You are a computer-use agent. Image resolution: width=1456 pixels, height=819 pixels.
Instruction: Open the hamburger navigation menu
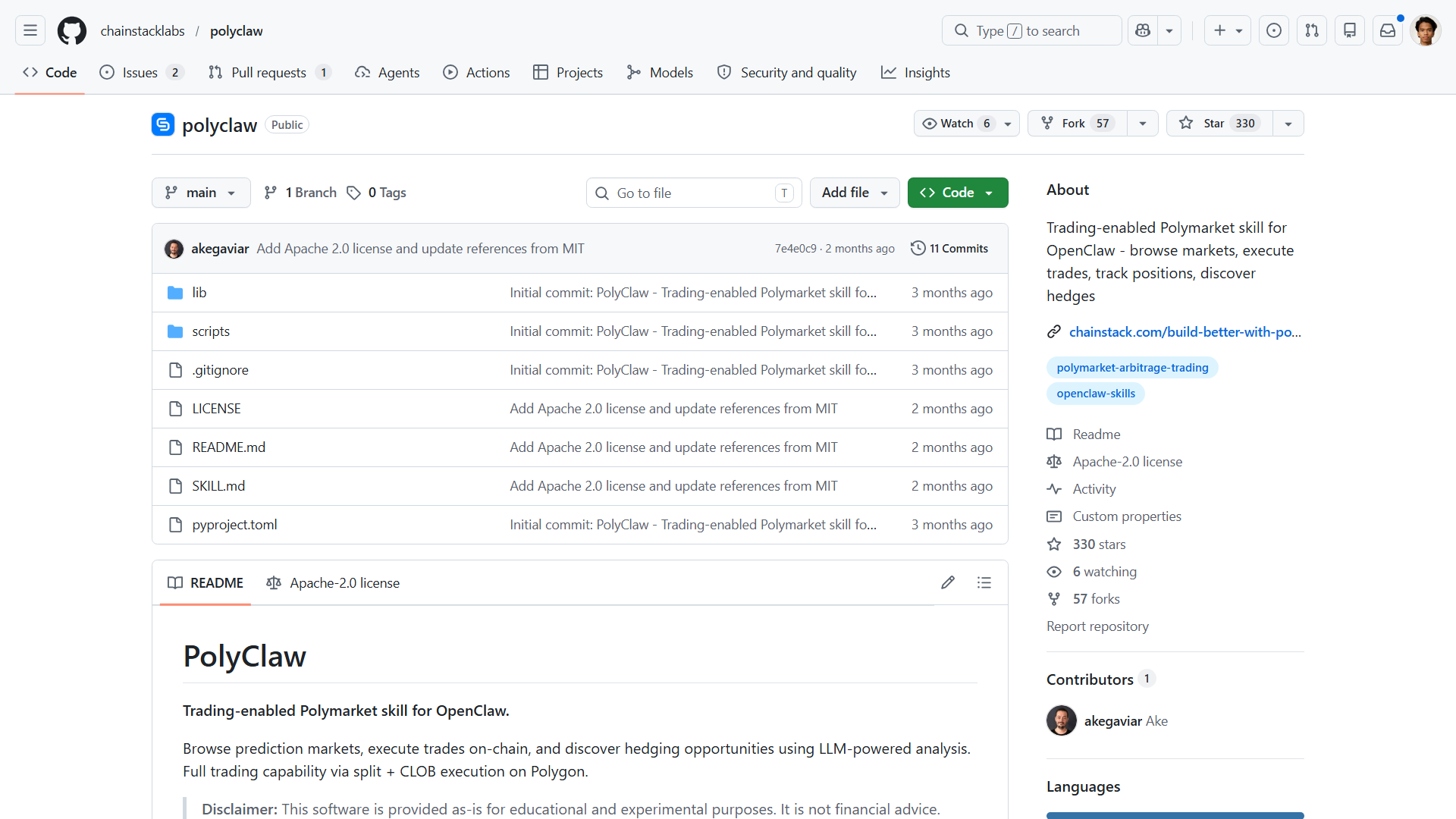(x=30, y=30)
